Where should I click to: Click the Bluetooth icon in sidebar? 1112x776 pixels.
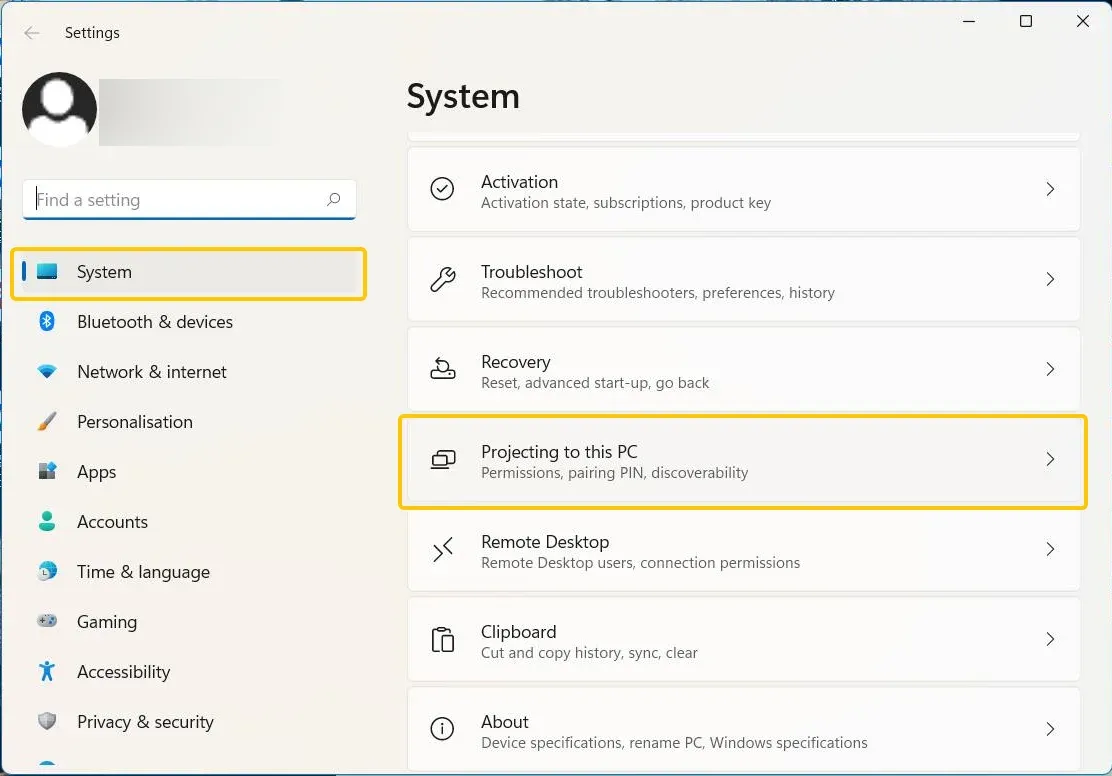point(48,321)
